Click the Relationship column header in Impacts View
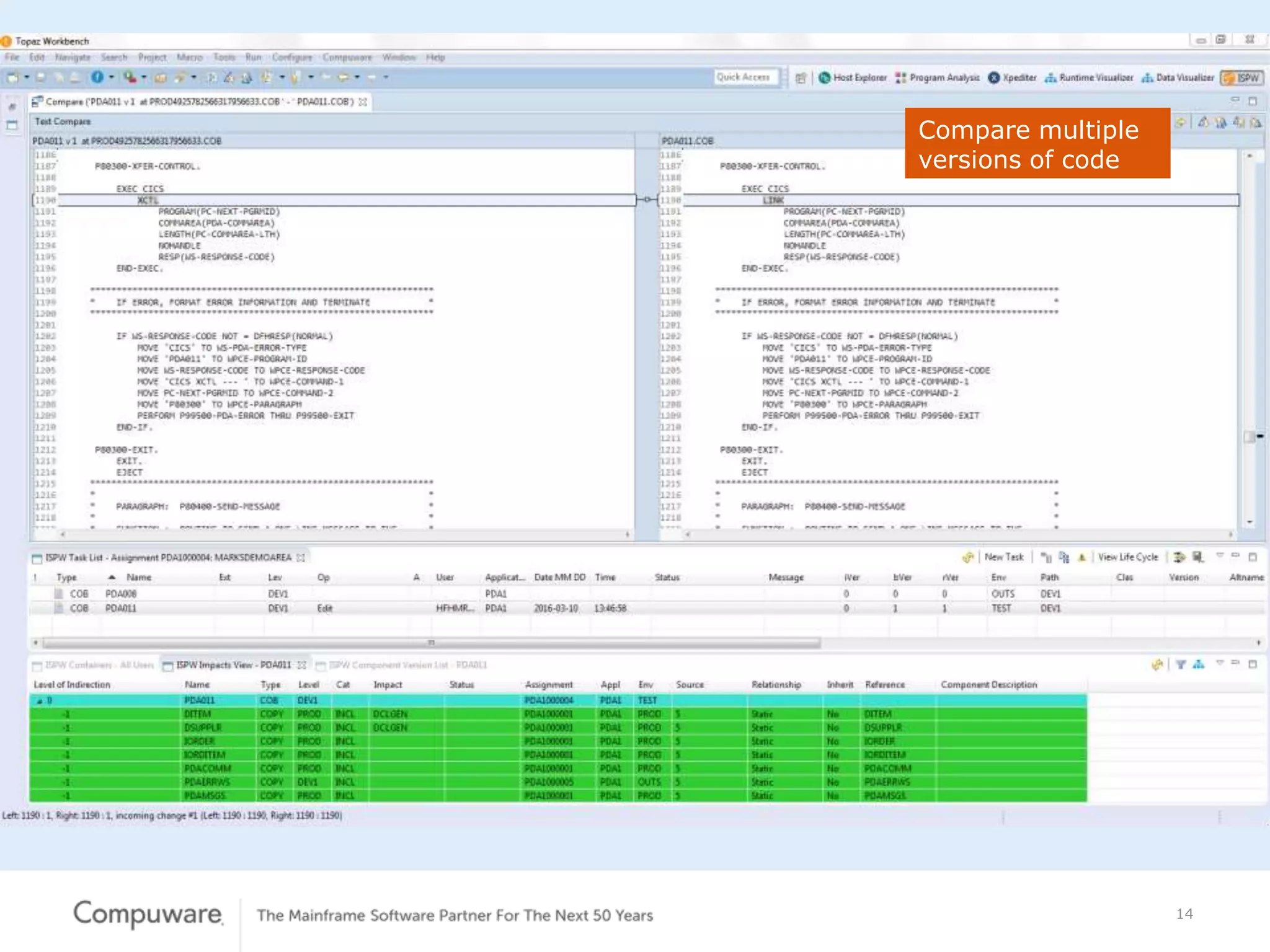 pos(776,685)
